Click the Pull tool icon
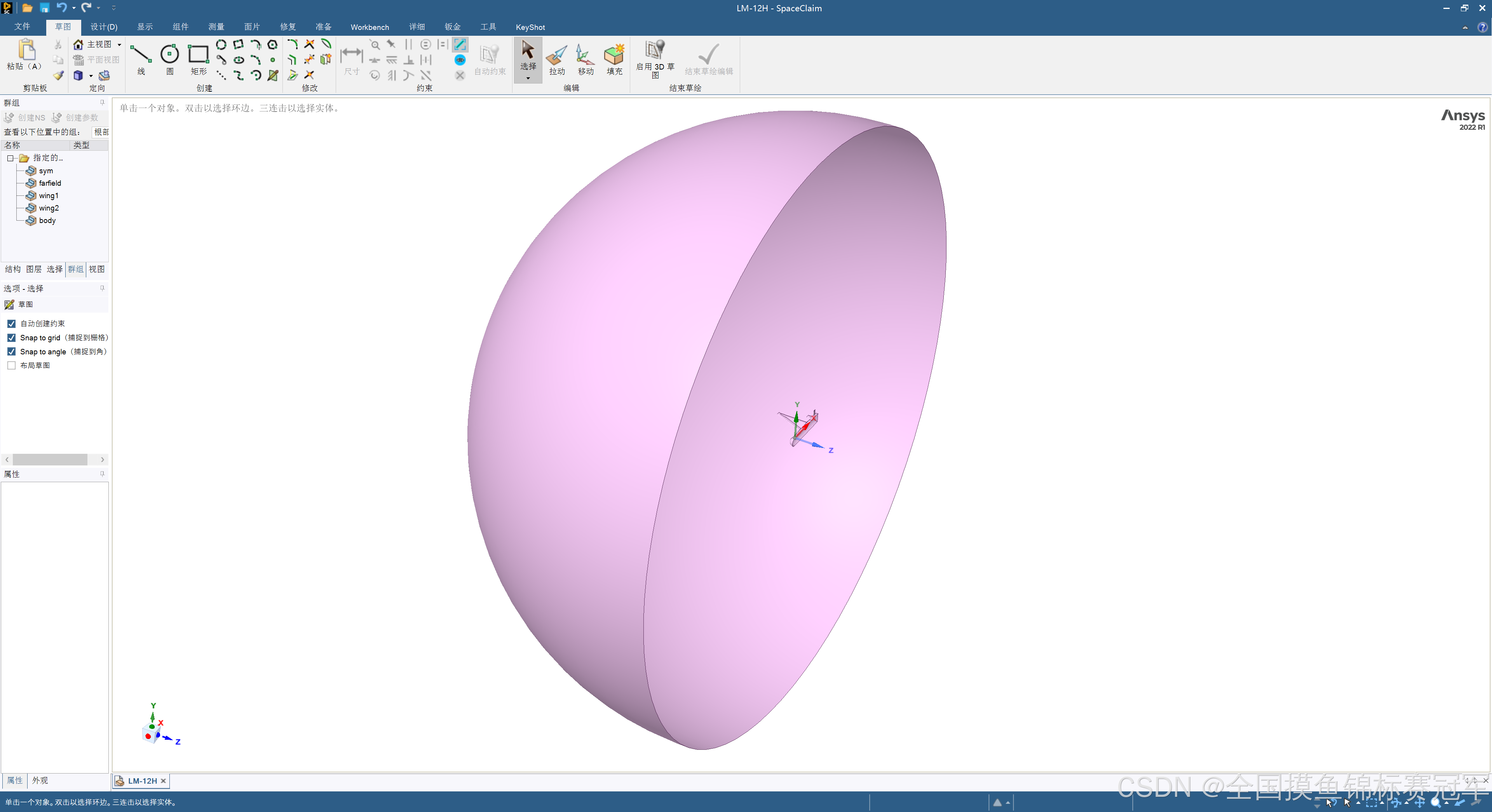Image resolution: width=1492 pixels, height=812 pixels. (x=557, y=56)
